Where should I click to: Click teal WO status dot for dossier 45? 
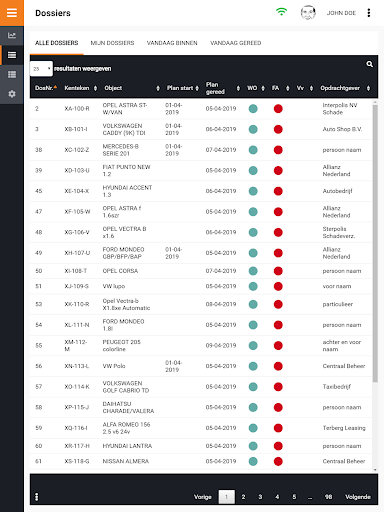(253, 191)
